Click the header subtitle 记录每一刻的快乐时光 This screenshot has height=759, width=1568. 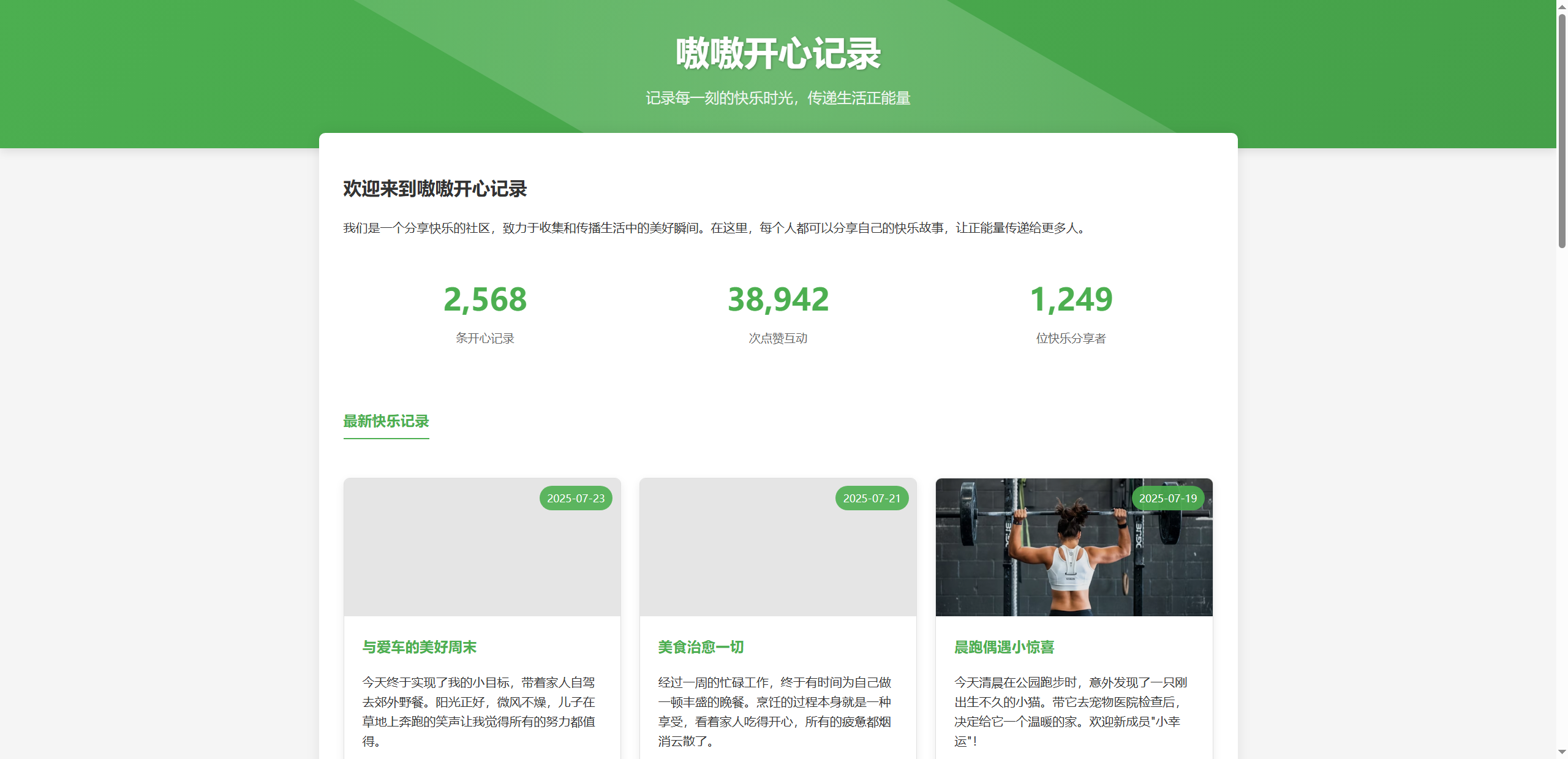coord(778,98)
